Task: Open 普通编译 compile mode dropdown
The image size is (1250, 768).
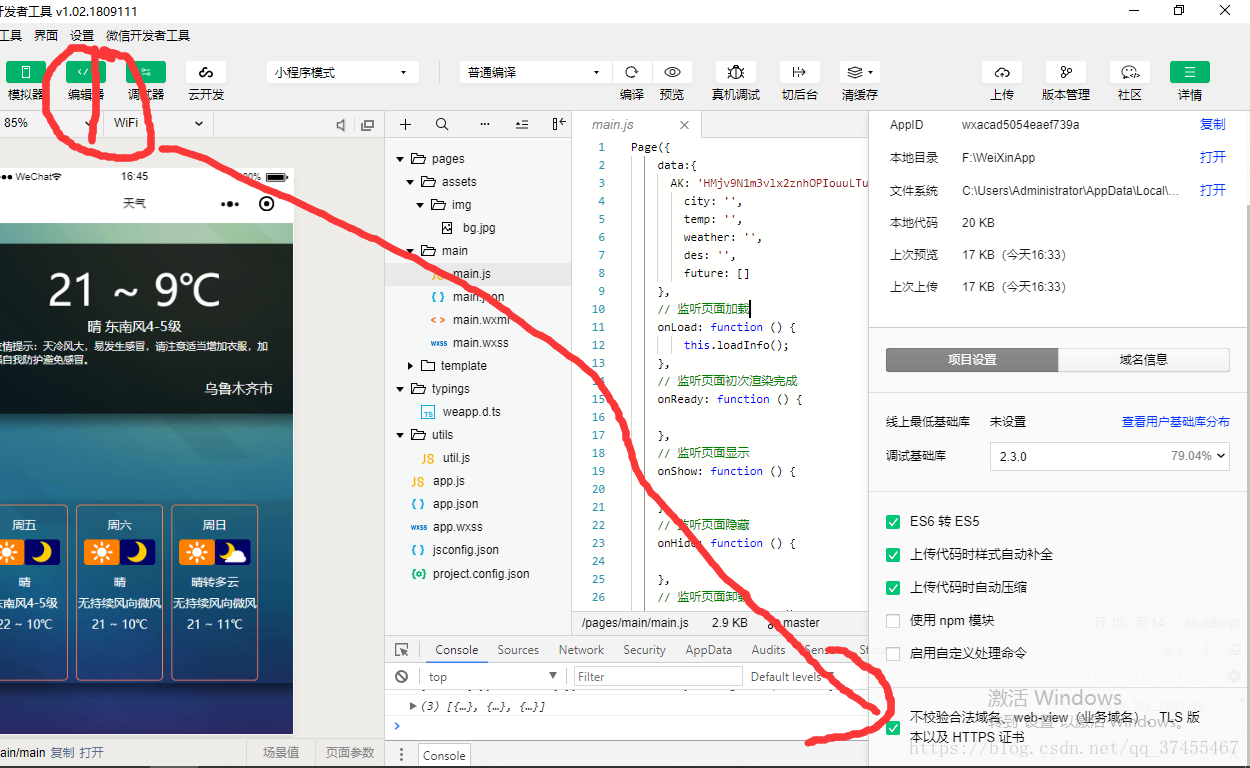Action: pos(534,72)
